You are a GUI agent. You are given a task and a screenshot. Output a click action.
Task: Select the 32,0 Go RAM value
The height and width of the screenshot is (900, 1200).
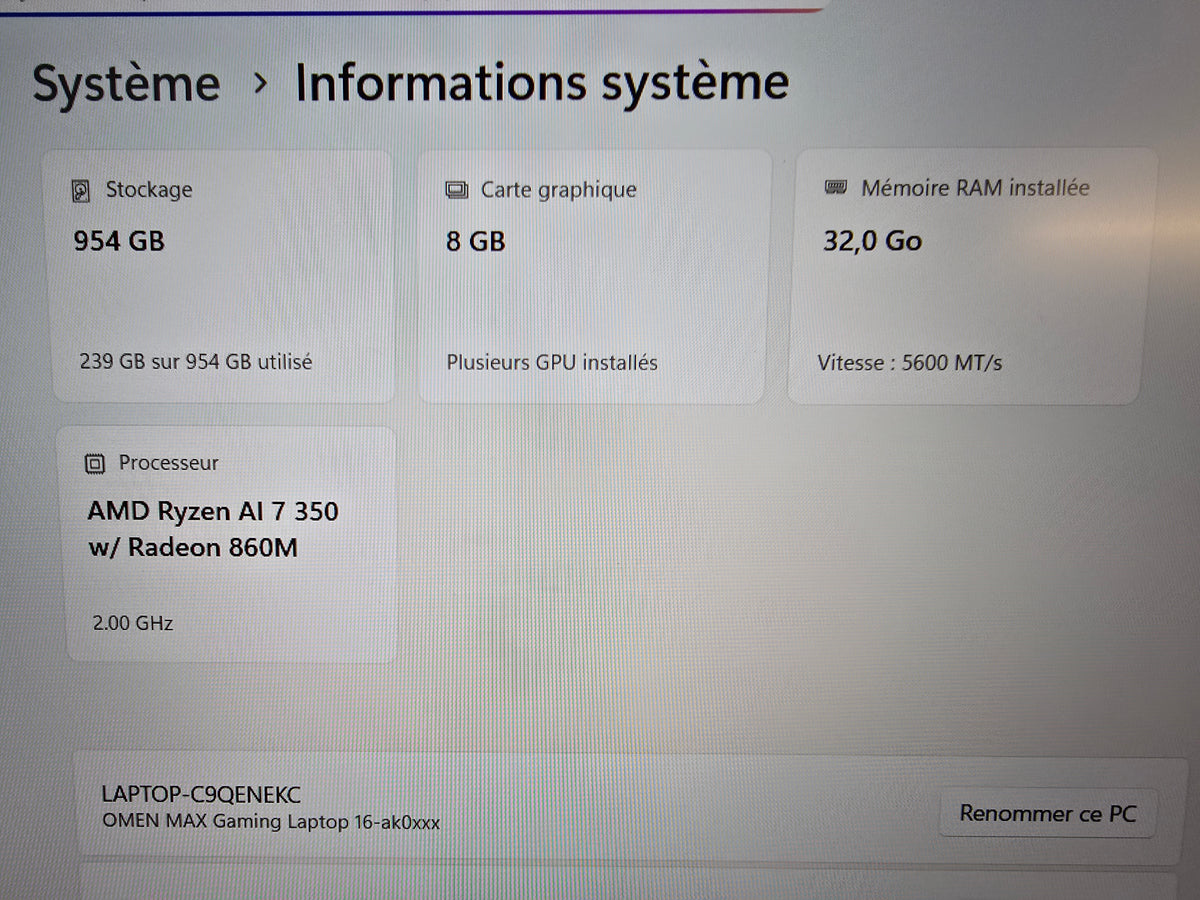pyautogui.click(x=872, y=241)
